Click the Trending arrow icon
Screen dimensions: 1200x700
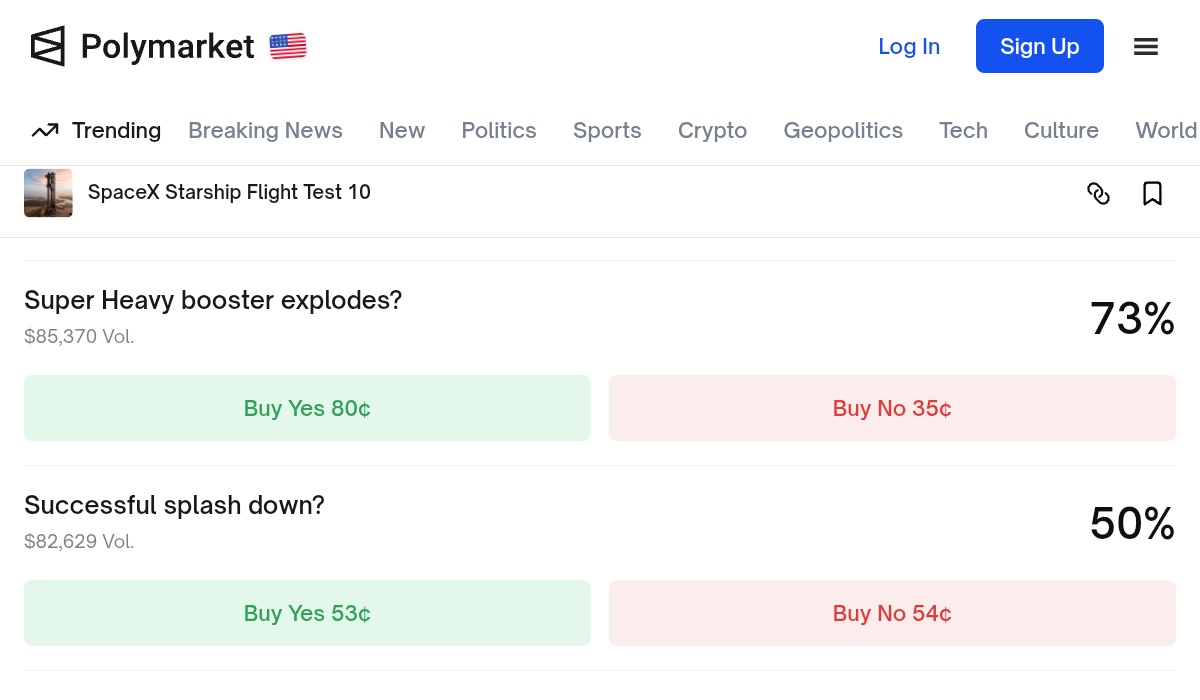45,131
